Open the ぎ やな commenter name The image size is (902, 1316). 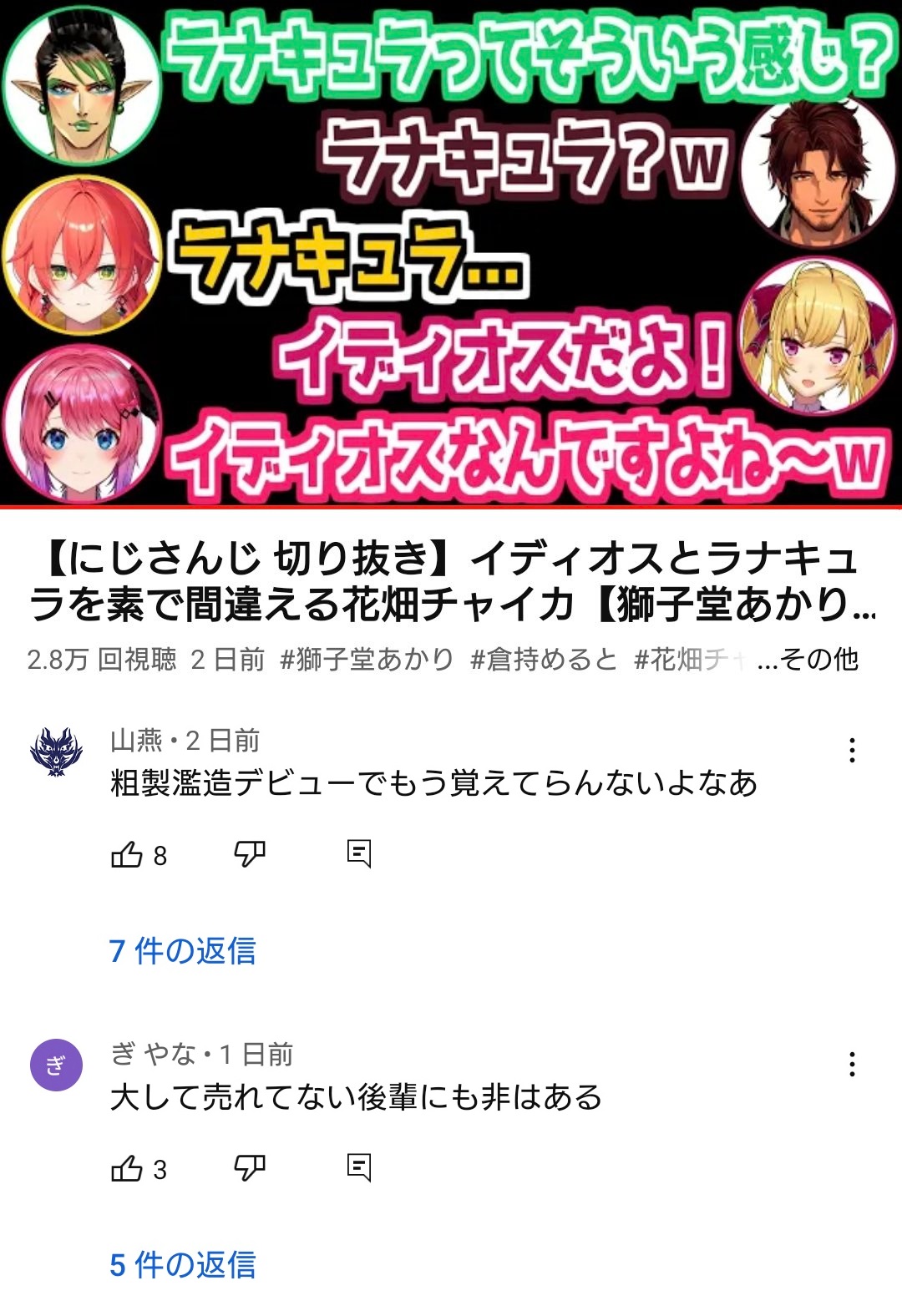coord(153,1055)
